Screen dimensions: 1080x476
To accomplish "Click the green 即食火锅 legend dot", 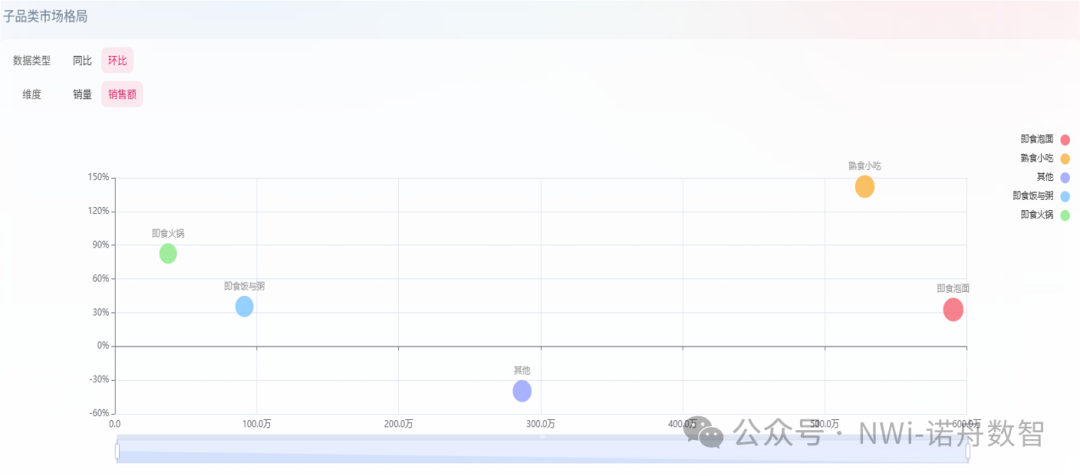I will click(1065, 215).
